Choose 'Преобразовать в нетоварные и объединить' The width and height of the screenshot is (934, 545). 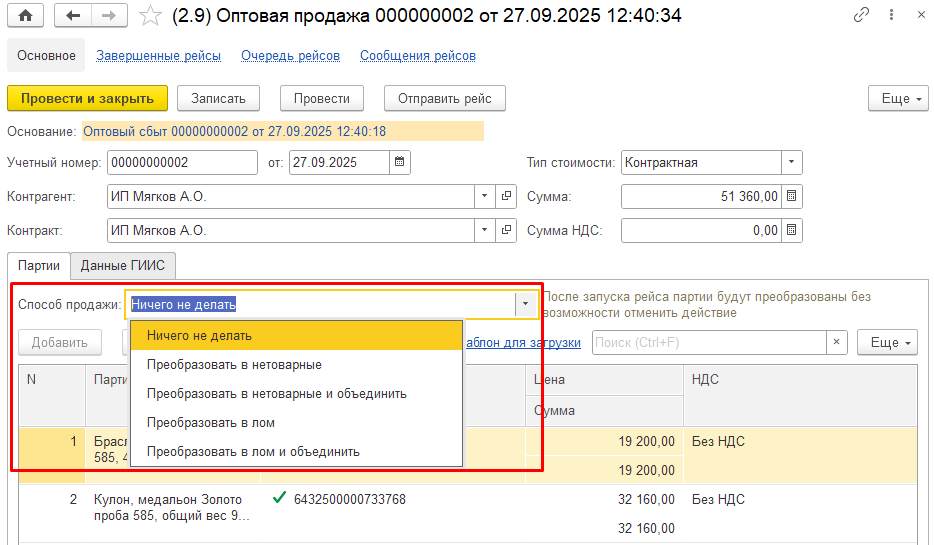tap(276, 394)
